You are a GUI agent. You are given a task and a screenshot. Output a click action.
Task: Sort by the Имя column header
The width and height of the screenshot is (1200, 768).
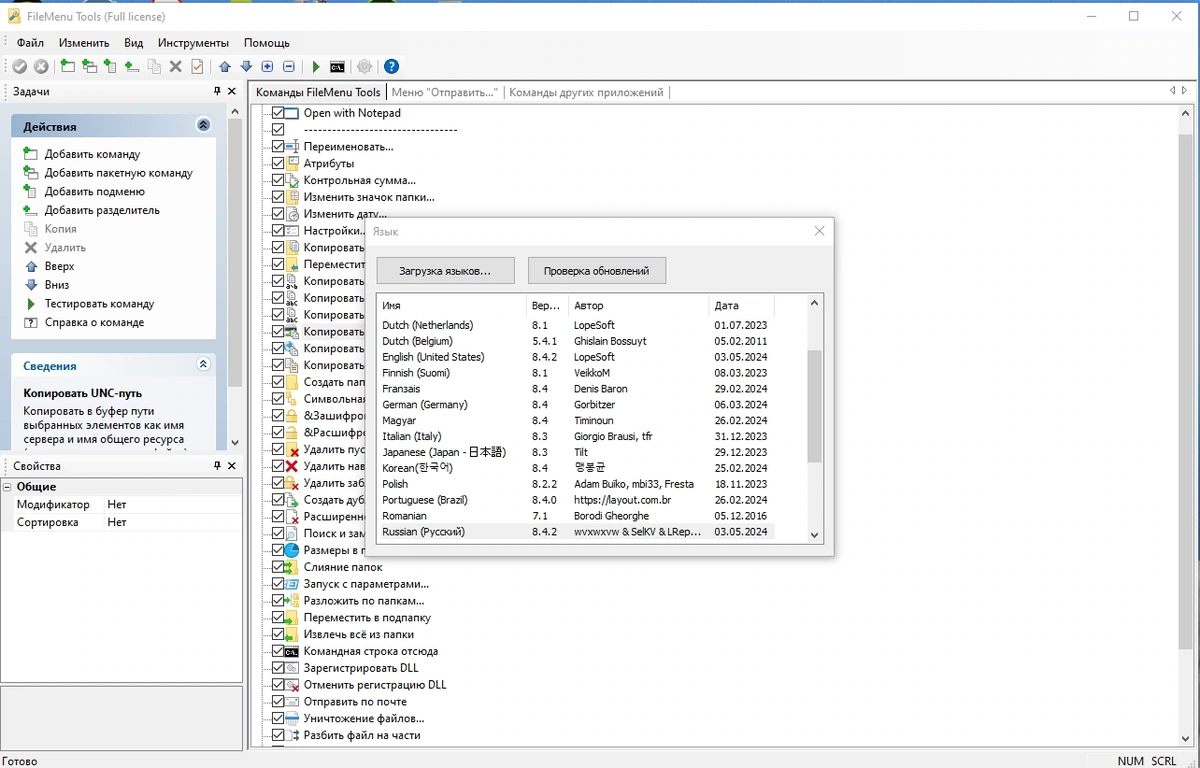tap(452, 306)
